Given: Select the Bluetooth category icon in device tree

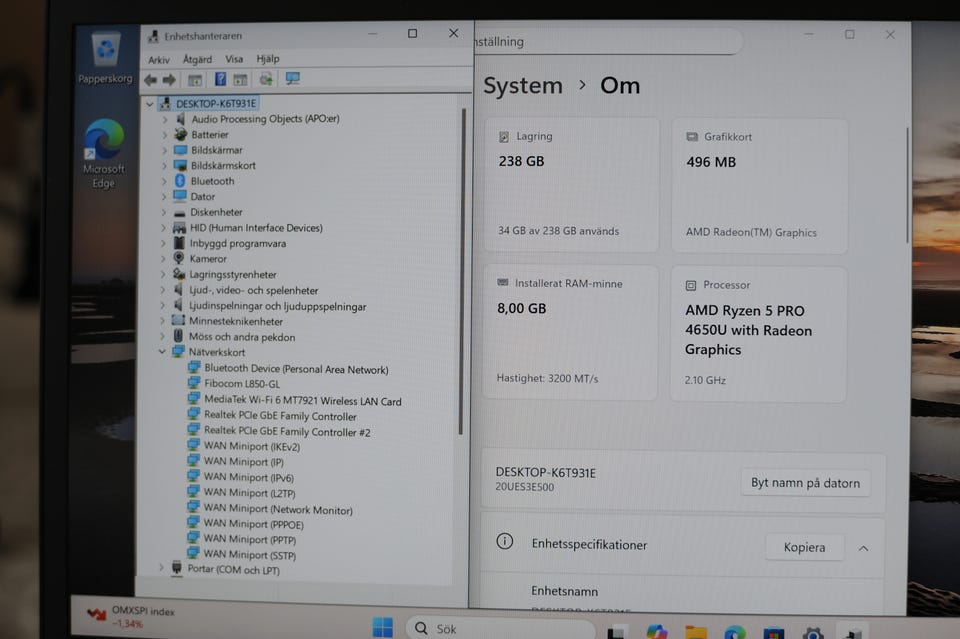Looking at the screenshot, I should [180, 181].
